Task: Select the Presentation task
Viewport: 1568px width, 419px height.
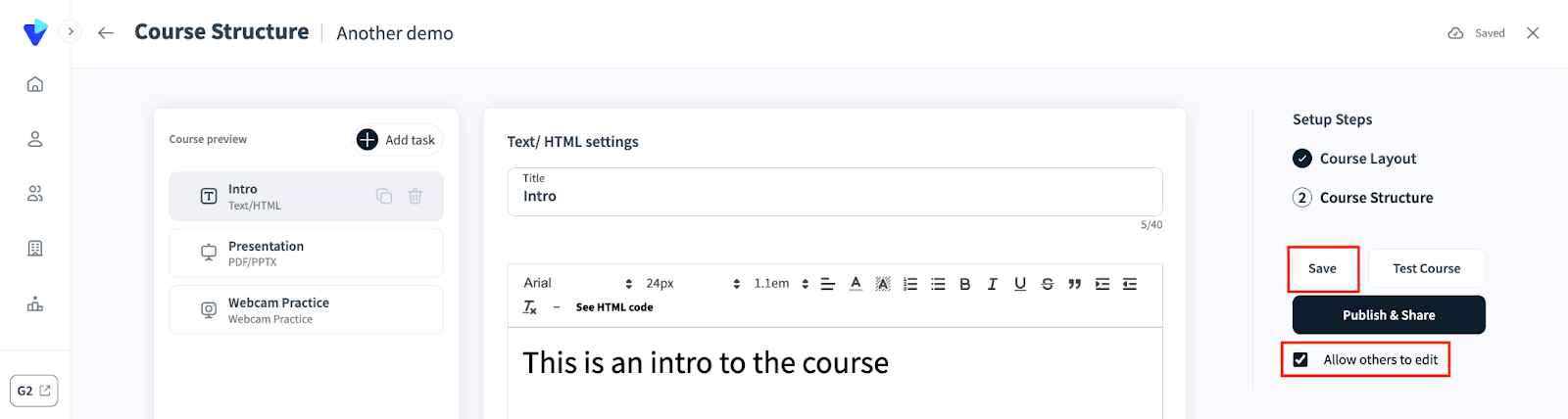Action: [306, 254]
